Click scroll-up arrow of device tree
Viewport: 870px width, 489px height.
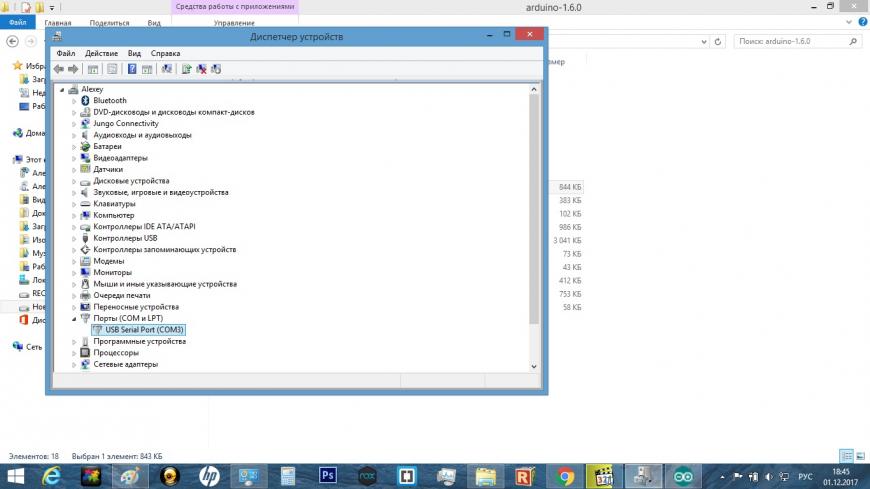coord(534,89)
